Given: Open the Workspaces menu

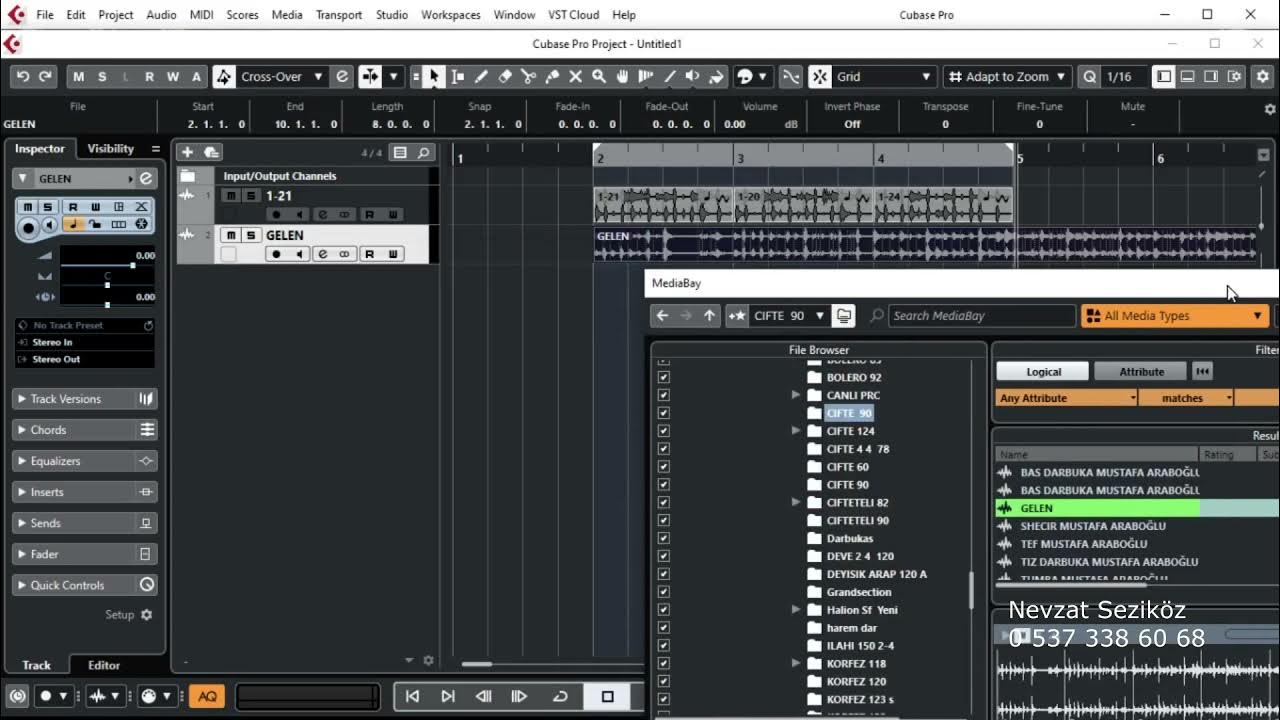Looking at the screenshot, I should (450, 15).
